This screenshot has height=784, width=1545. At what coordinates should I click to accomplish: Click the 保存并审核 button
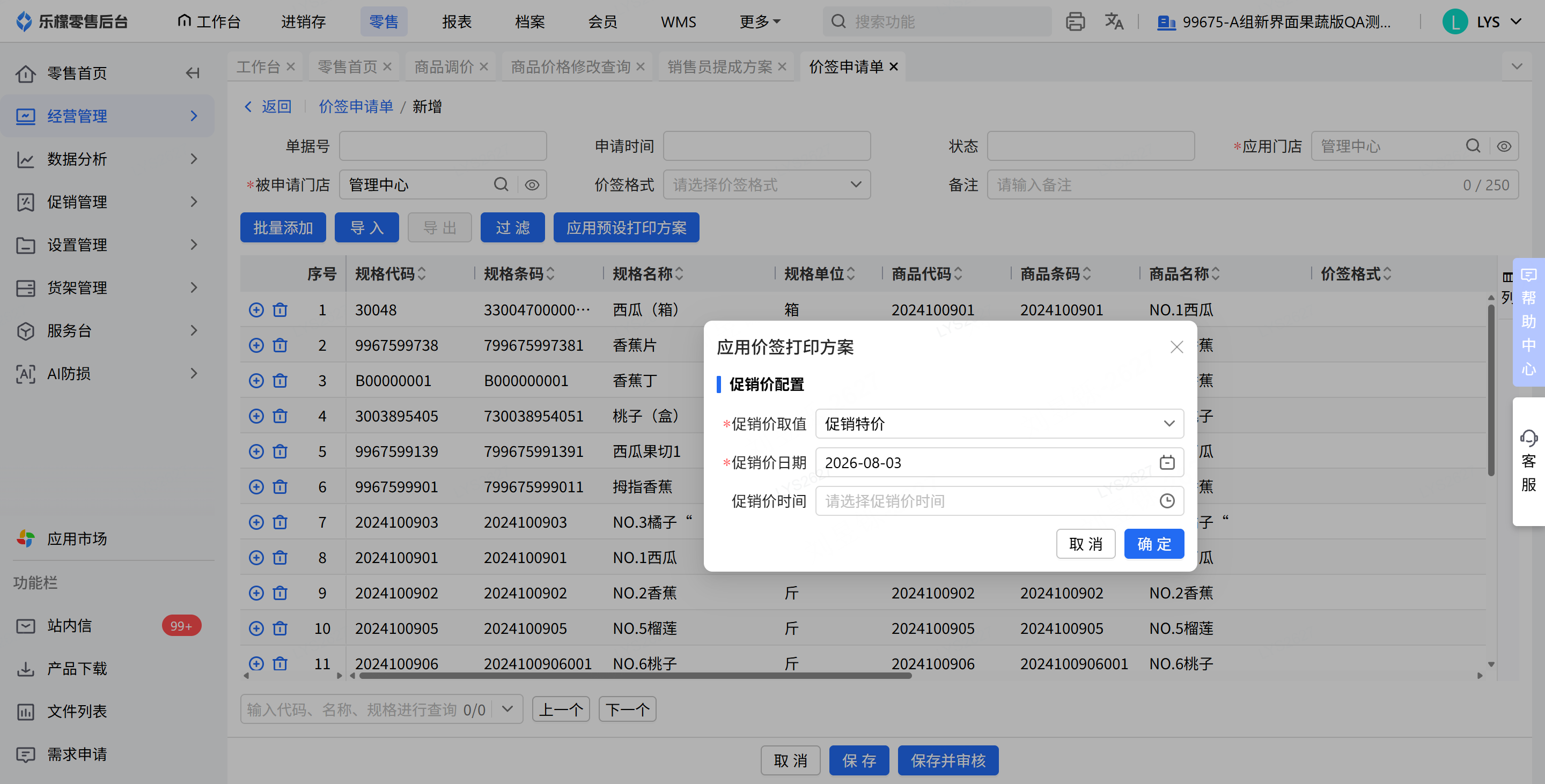click(947, 760)
